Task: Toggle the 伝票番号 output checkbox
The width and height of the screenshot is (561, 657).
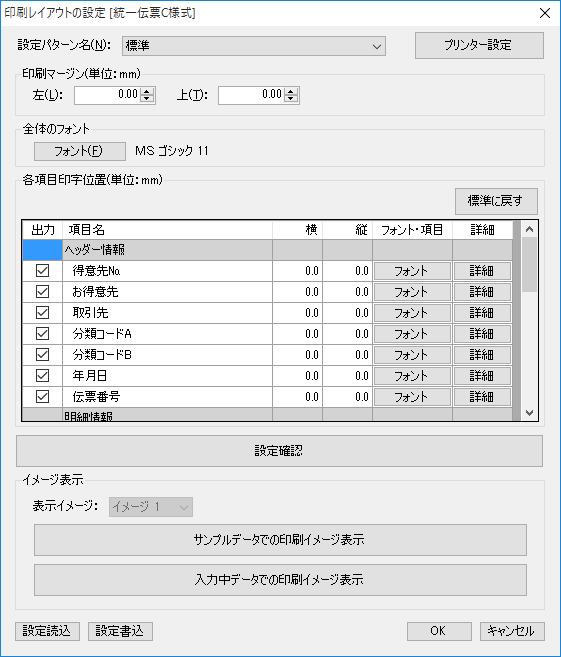Action: [x=42, y=396]
